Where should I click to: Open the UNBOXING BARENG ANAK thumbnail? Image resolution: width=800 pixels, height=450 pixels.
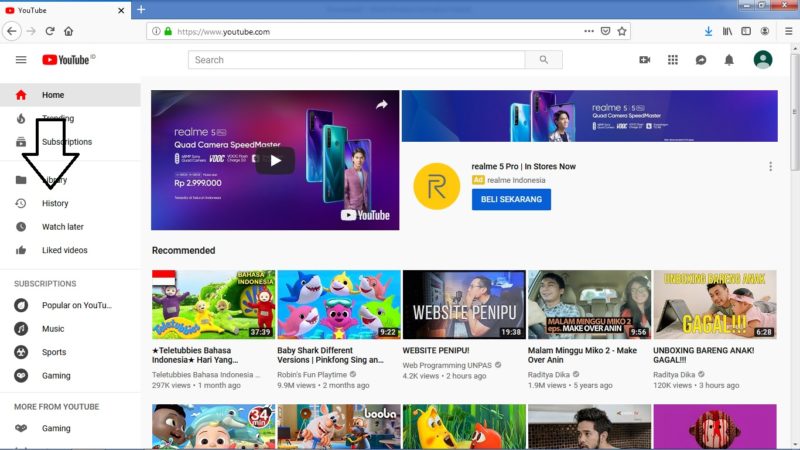715,305
